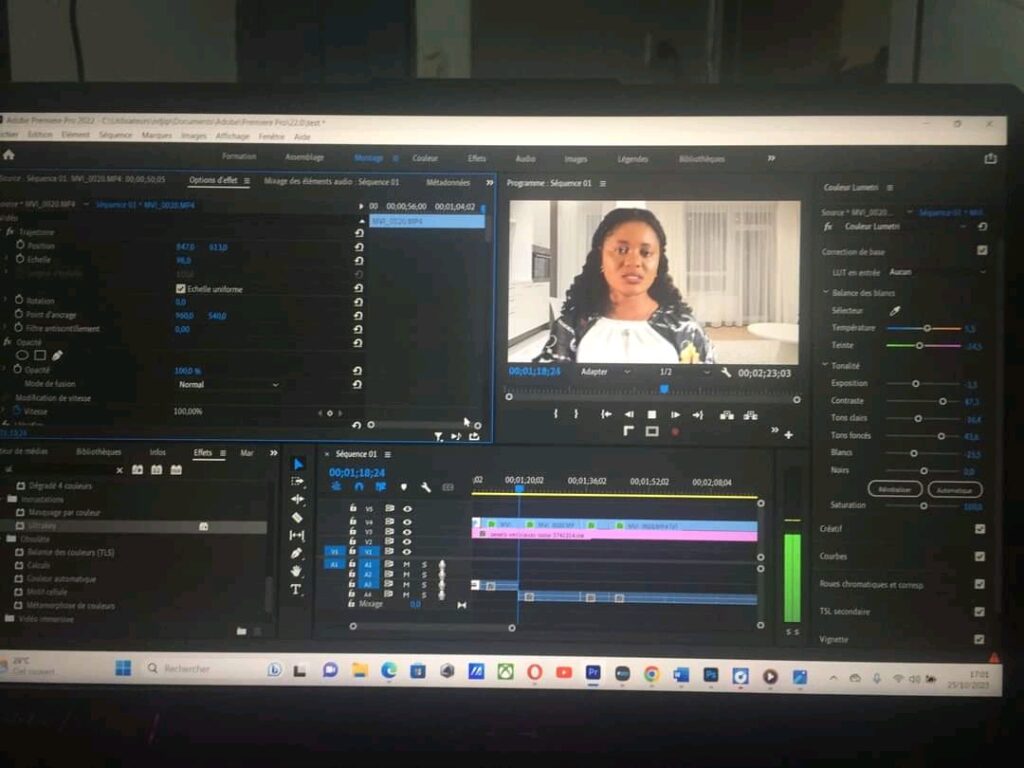Toggle the Vignette checkbox
The width and height of the screenshot is (1024, 768).
pyautogui.click(x=979, y=640)
